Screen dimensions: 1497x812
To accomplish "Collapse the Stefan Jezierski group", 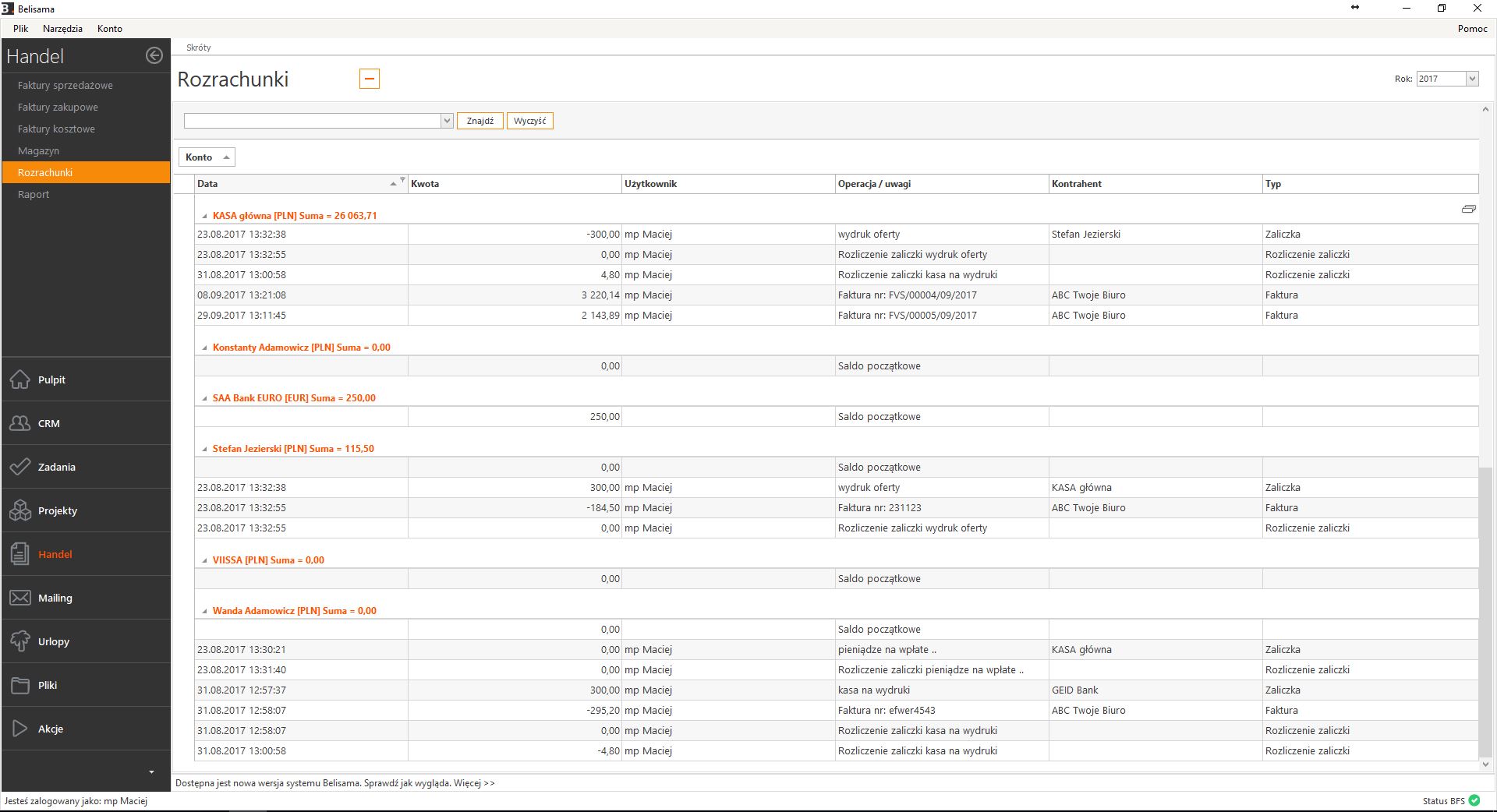I will point(205,449).
